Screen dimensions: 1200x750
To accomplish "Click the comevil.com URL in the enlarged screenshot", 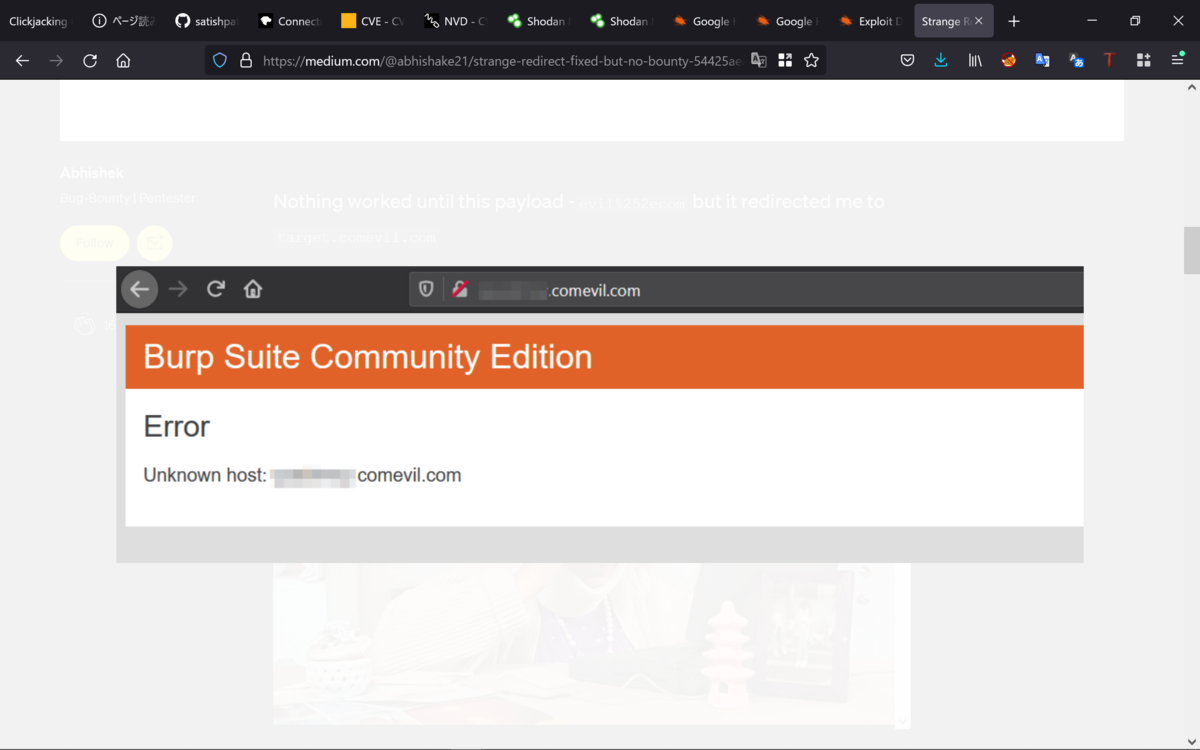I will (x=560, y=291).
